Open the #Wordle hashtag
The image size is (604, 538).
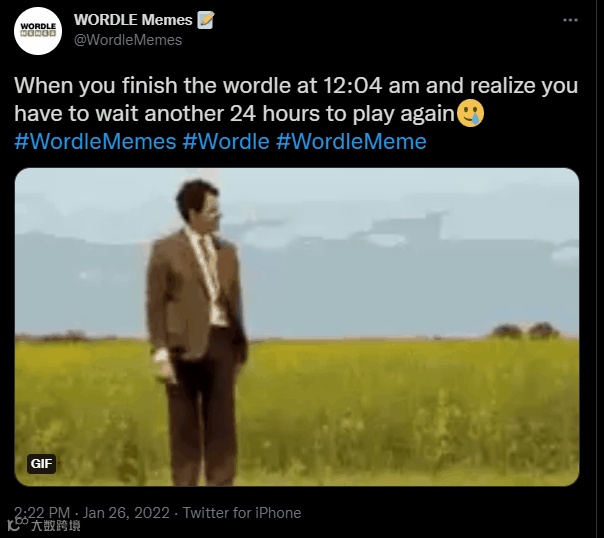click(226, 141)
